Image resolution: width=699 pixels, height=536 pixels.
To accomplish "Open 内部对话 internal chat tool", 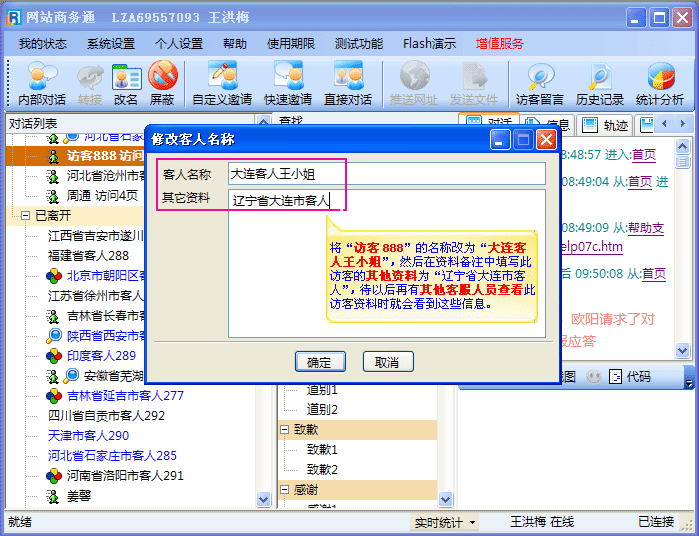I will pyautogui.click(x=42, y=83).
